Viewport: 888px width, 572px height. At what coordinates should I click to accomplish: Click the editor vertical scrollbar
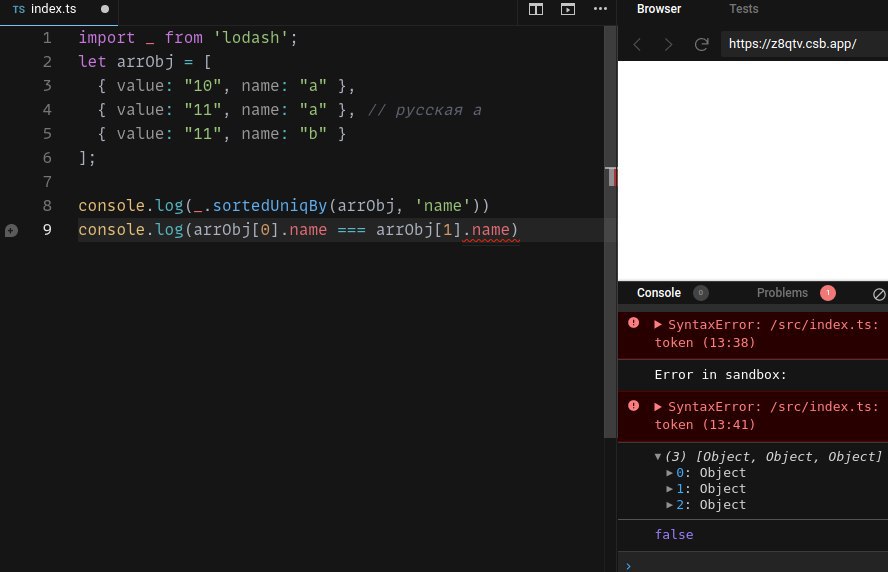[x=610, y=232]
